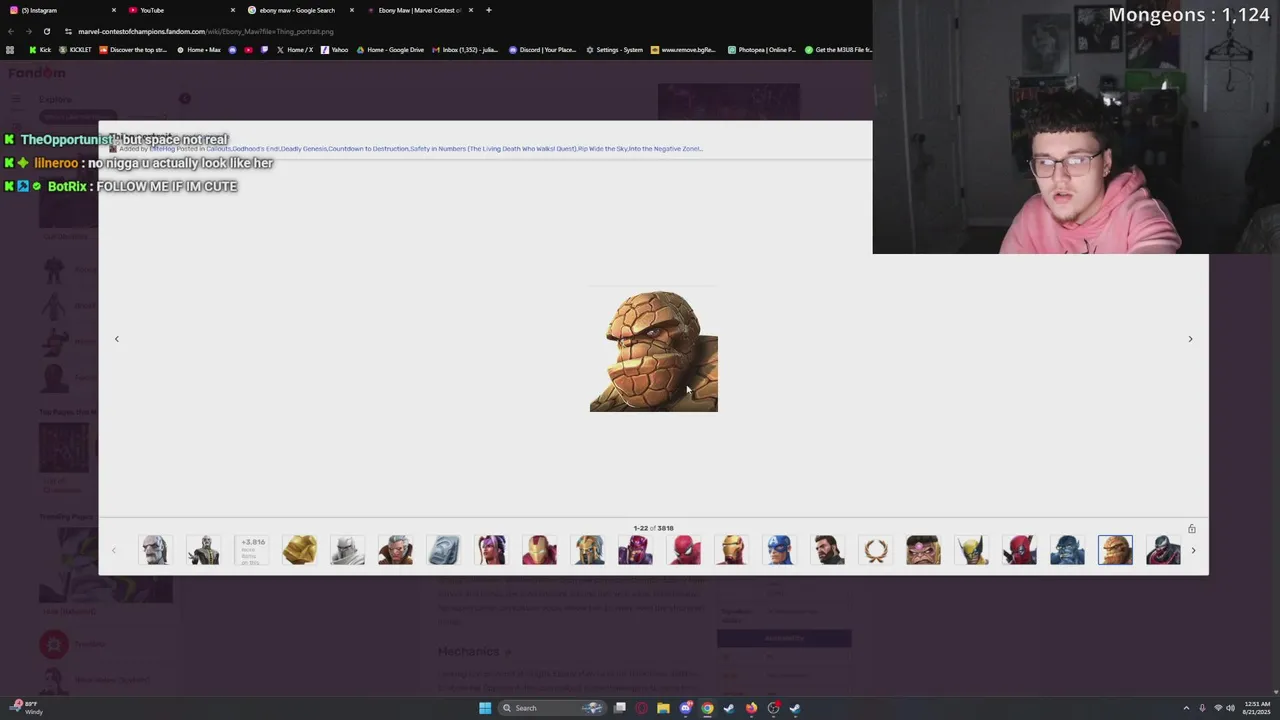This screenshot has height=720, width=1280.
Task: Show hidden system tray icons
Action: pos(1186,708)
